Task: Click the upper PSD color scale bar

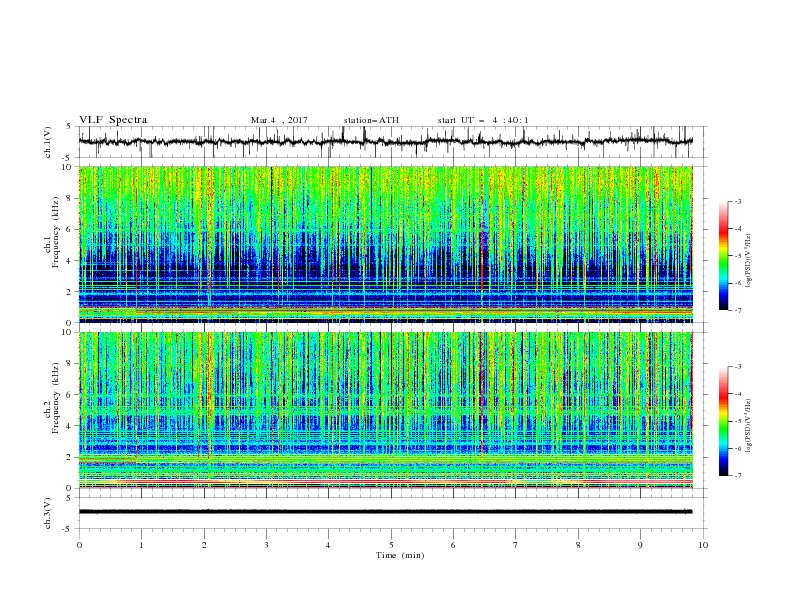Action: tap(724, 256)
